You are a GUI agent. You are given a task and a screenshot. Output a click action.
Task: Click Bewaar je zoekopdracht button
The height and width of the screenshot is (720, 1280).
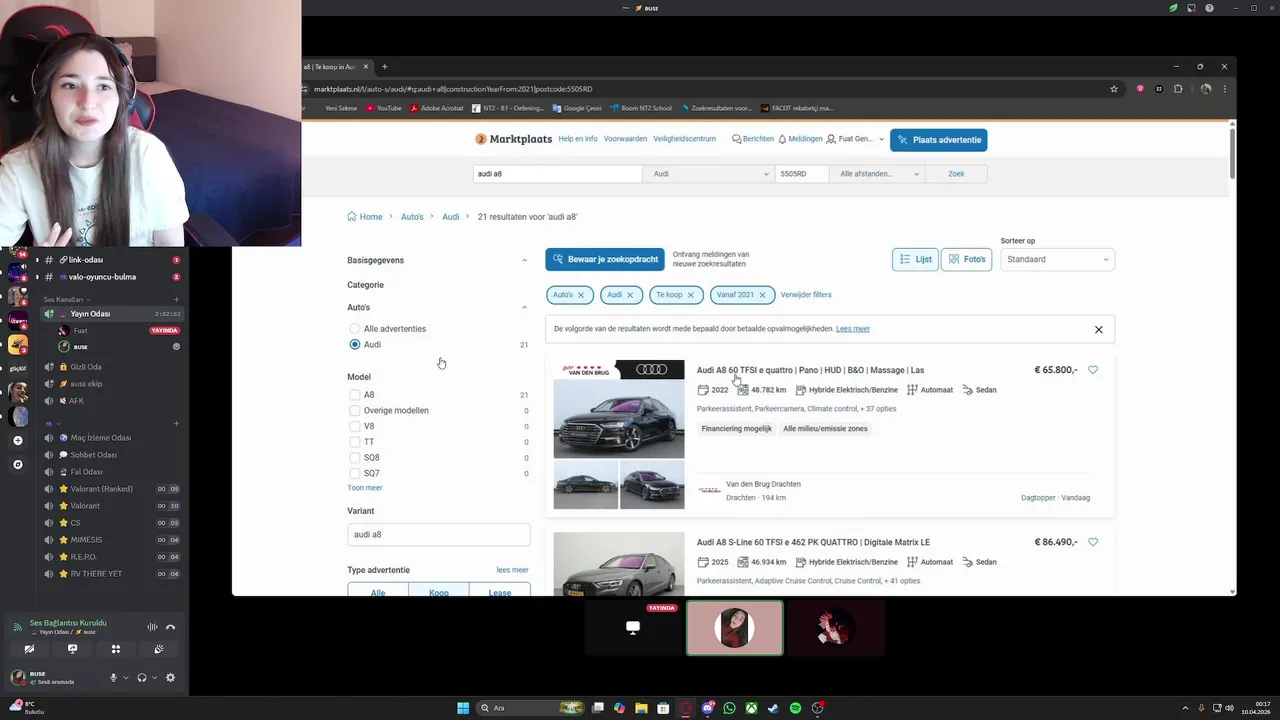pyautogui.click(x=605, y=259)
